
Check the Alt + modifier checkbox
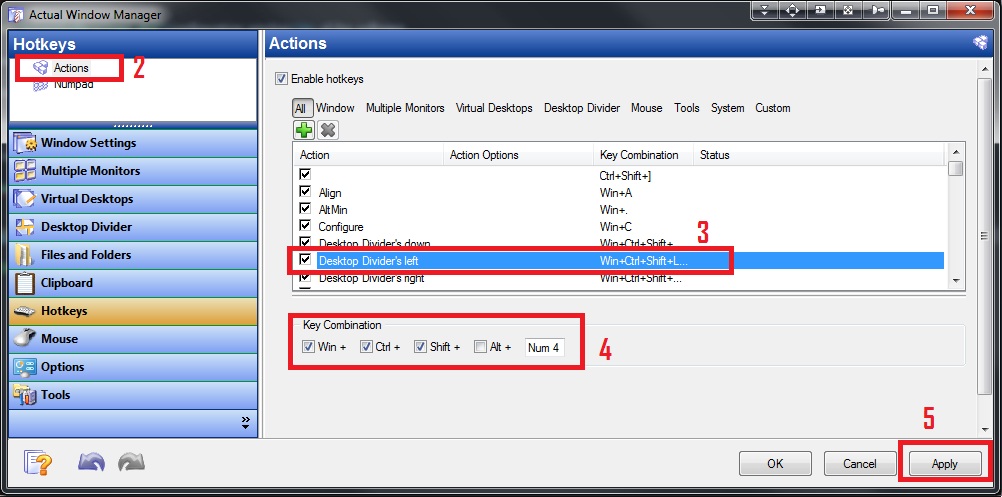(x=481, y=347)
